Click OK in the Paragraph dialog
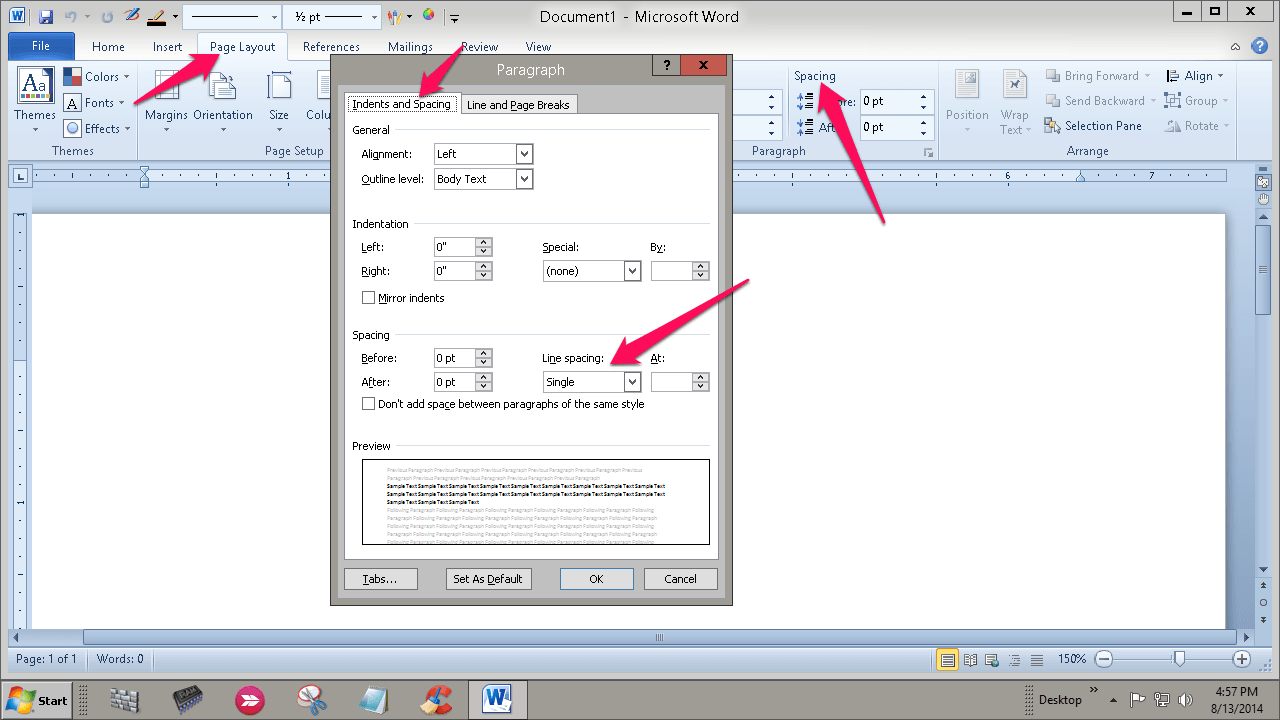This screenshot has height=720, width=1280. [596, 579]
